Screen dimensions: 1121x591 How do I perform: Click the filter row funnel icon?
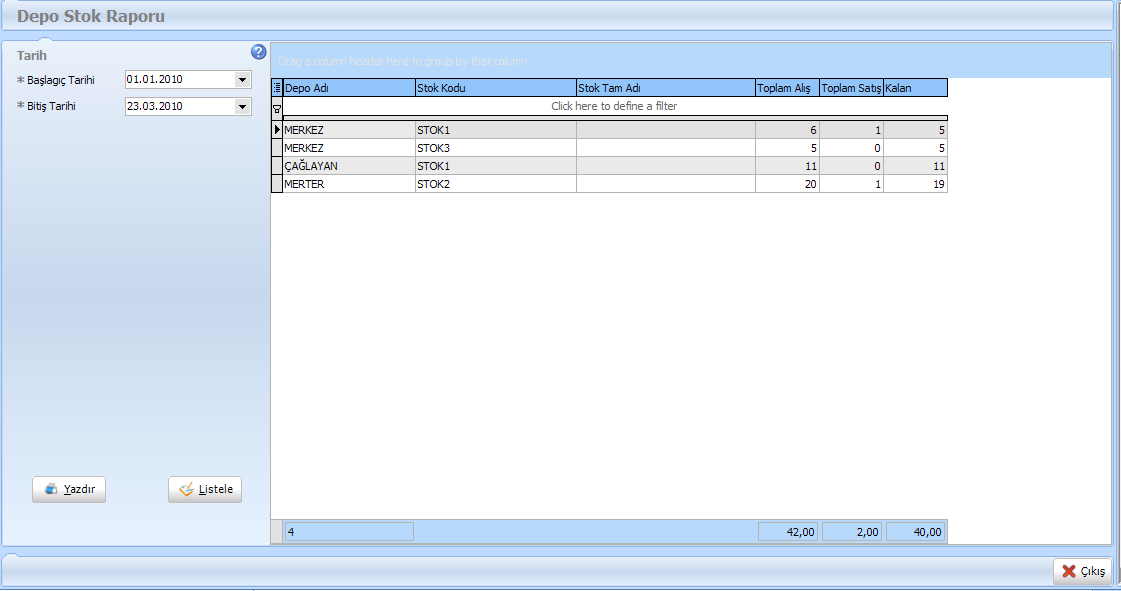(277, 107)
